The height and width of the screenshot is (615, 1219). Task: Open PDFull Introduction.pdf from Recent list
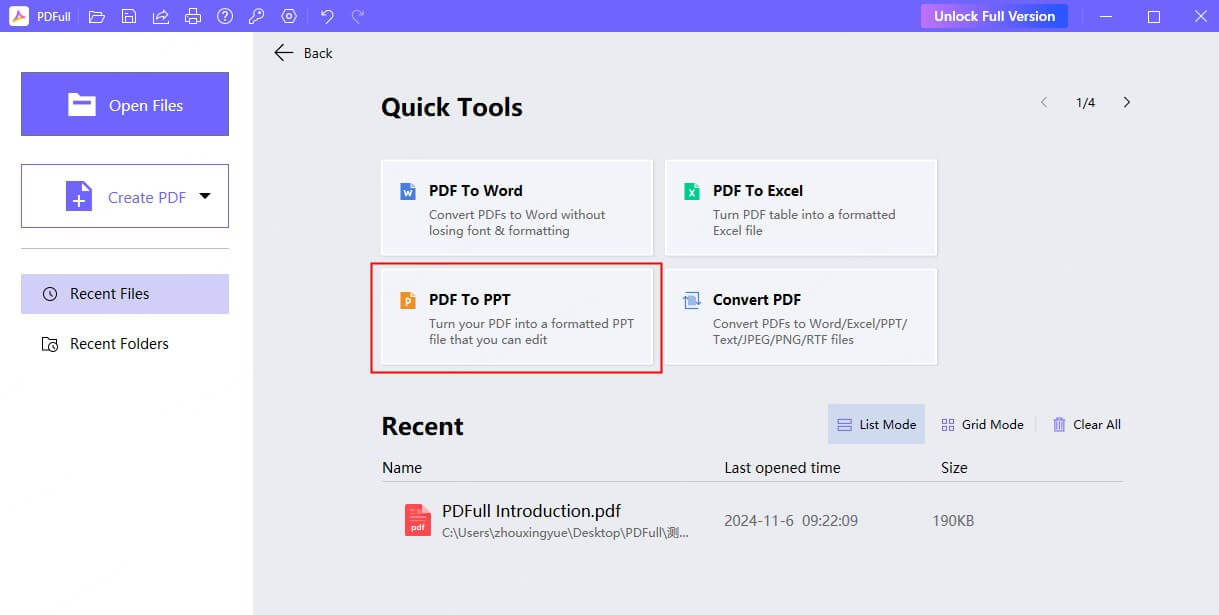532,511
